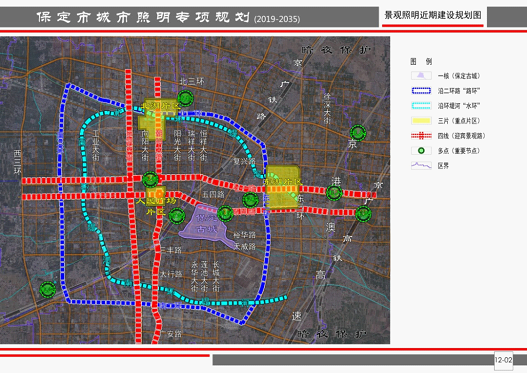
Task: Select the green 多点 (重要节点) legend icon
Action: pos(421,151)
